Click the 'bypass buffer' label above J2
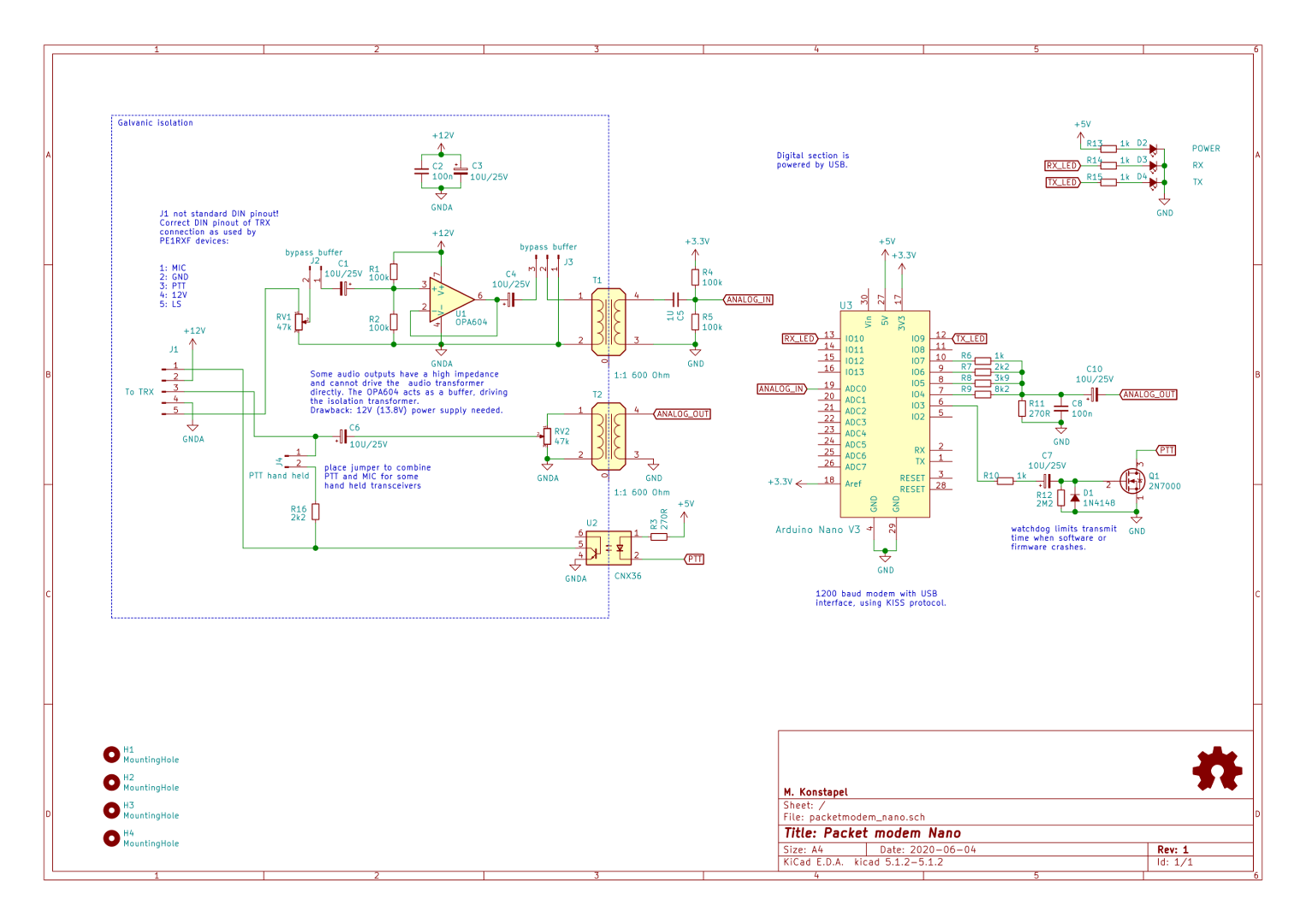This screenshot has height=924, width=1306. click(314, 252)
